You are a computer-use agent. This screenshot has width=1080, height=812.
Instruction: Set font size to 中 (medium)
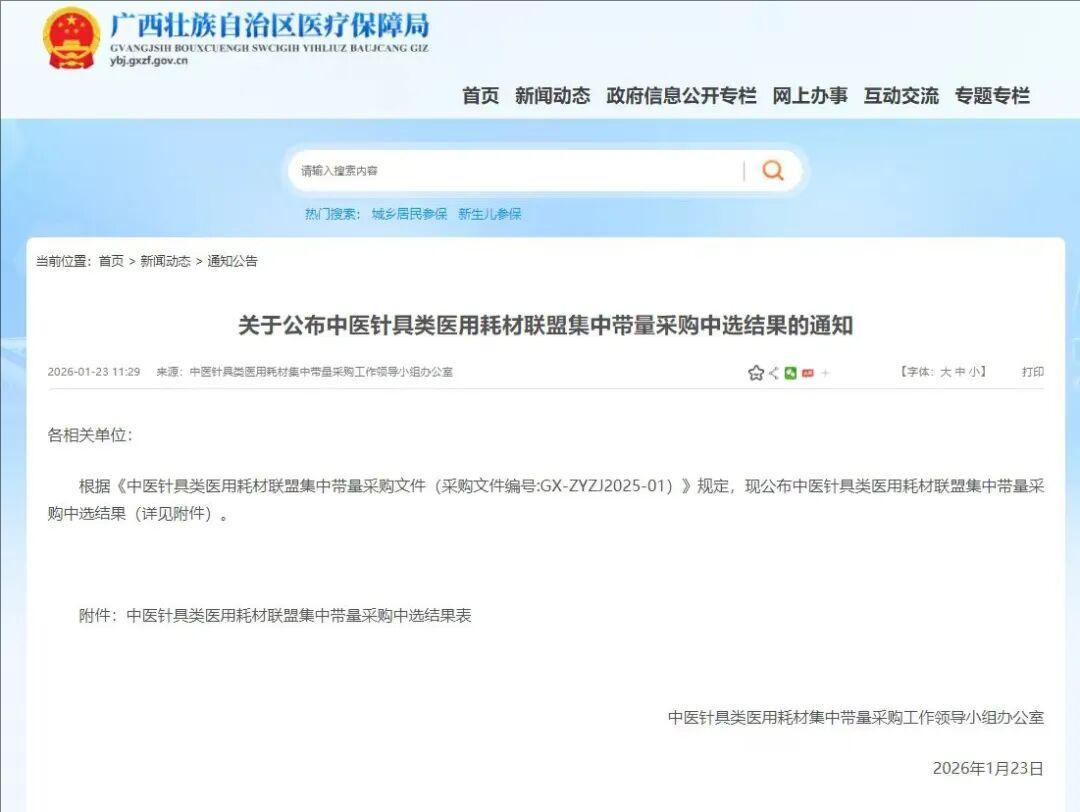coord(960,372)
